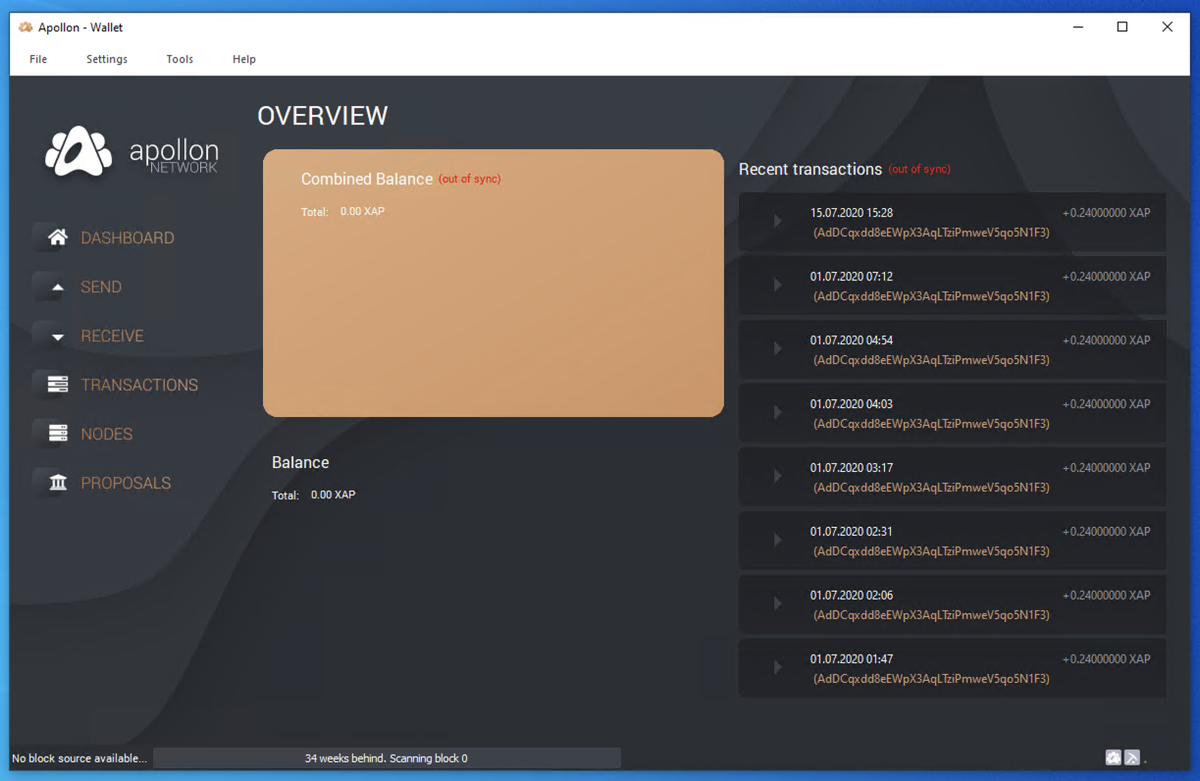Viewport: 1200px width, 781px height.
Task: Click the Combined Balance card
Action: [x=493, y=283]
